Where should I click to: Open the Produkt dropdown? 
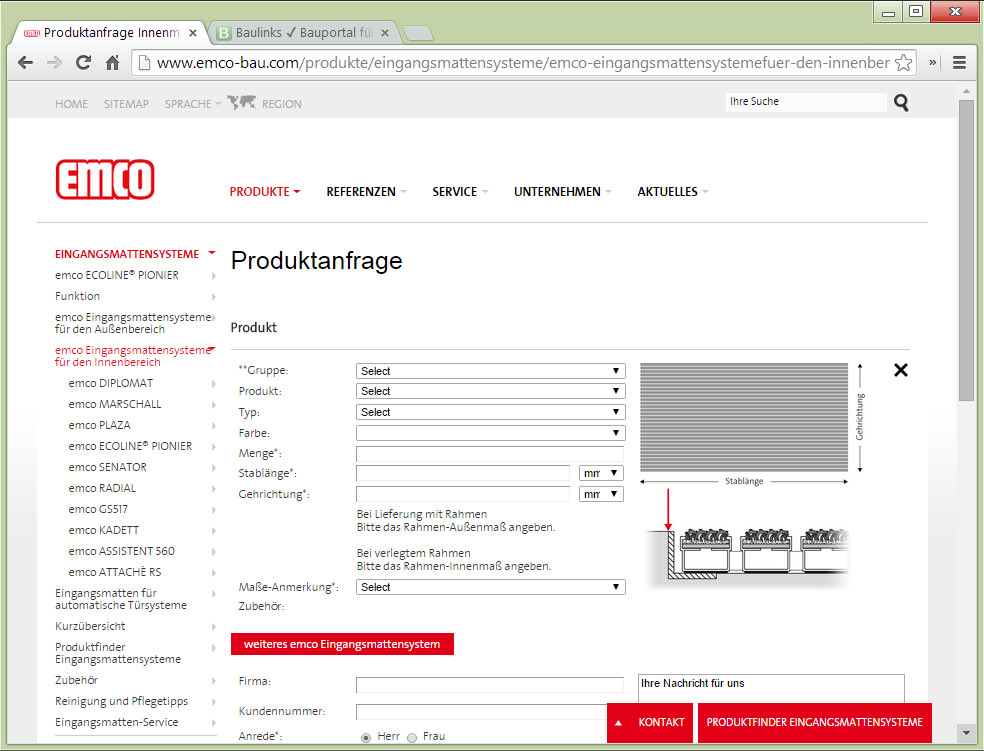tap(490, 391)
